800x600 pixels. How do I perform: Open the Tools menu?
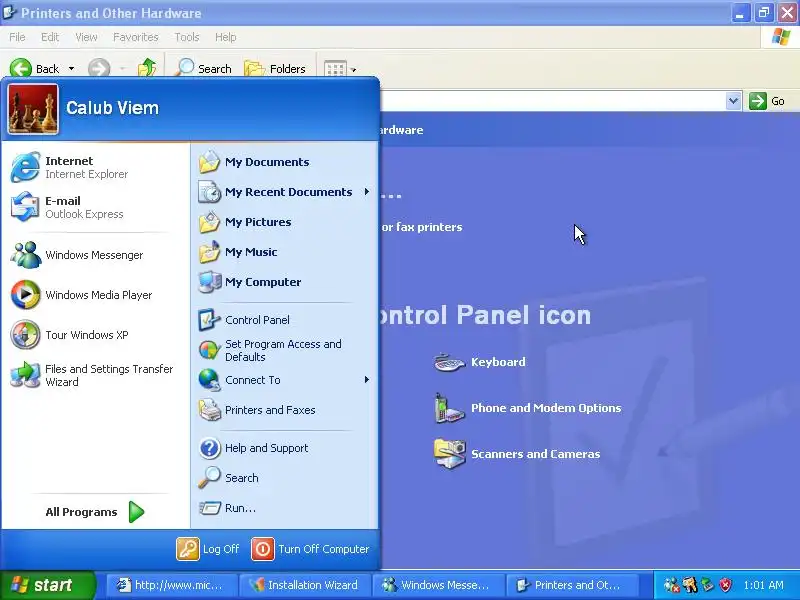pos(187,37)
